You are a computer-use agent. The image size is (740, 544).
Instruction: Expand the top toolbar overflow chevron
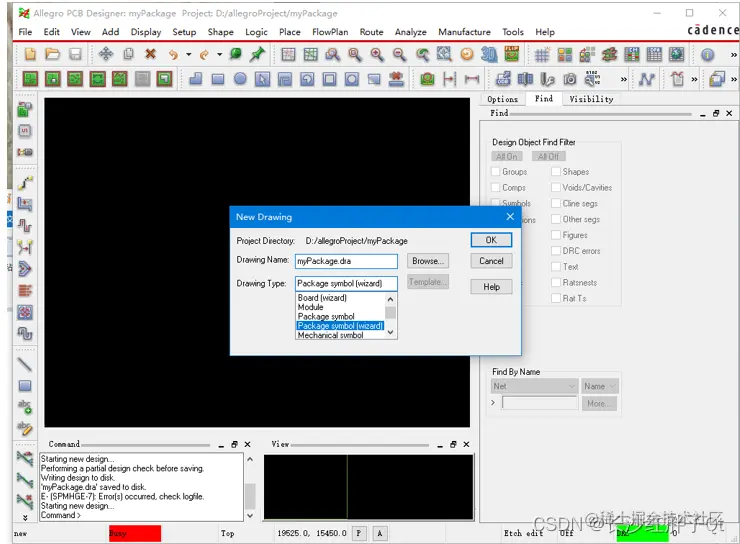click(733, 55)
